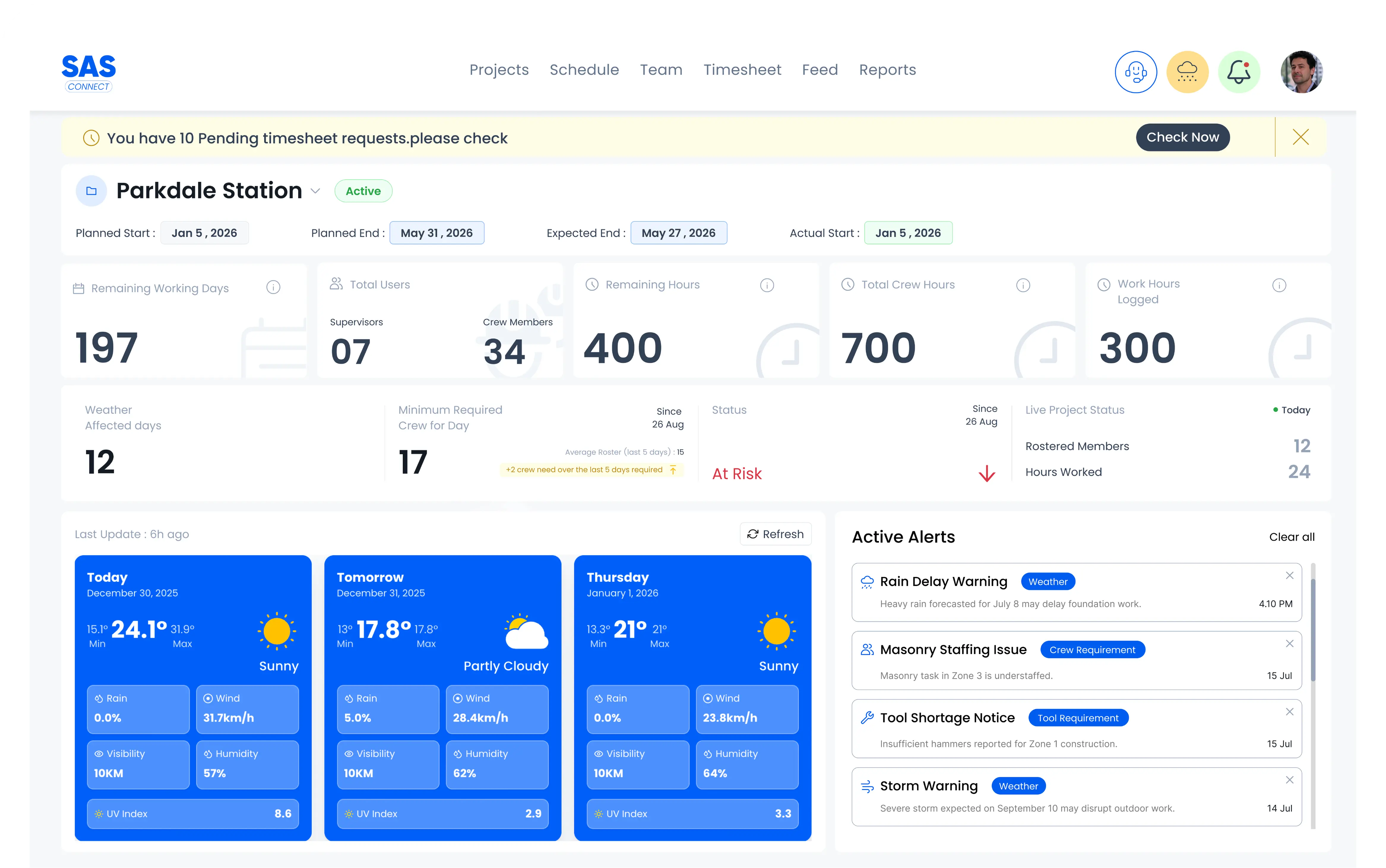Open the notifications bell with red badge
Viewport: 1386px width, 868px height.
coord(1239,71)
